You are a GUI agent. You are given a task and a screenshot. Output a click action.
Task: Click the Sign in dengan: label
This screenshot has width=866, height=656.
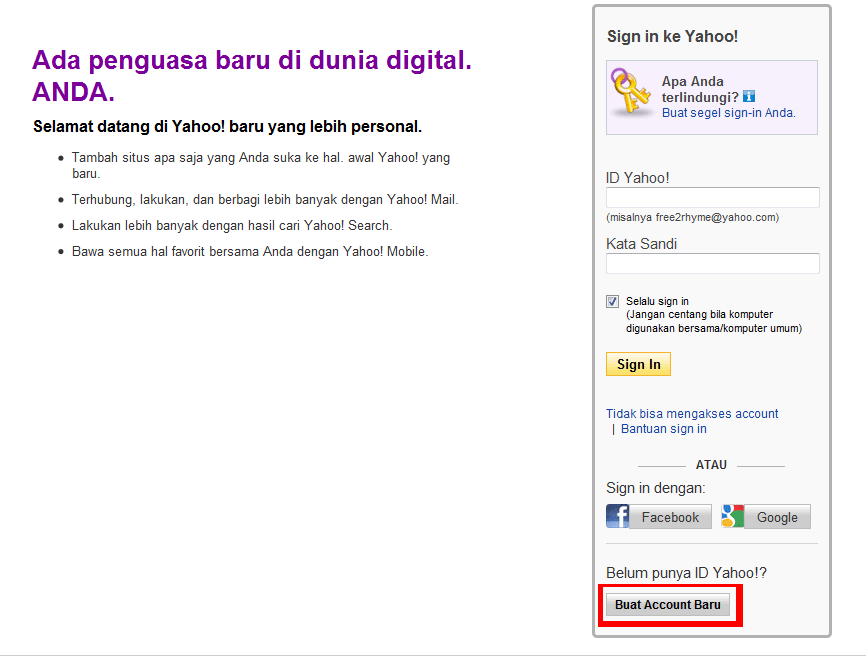[656, 488]
